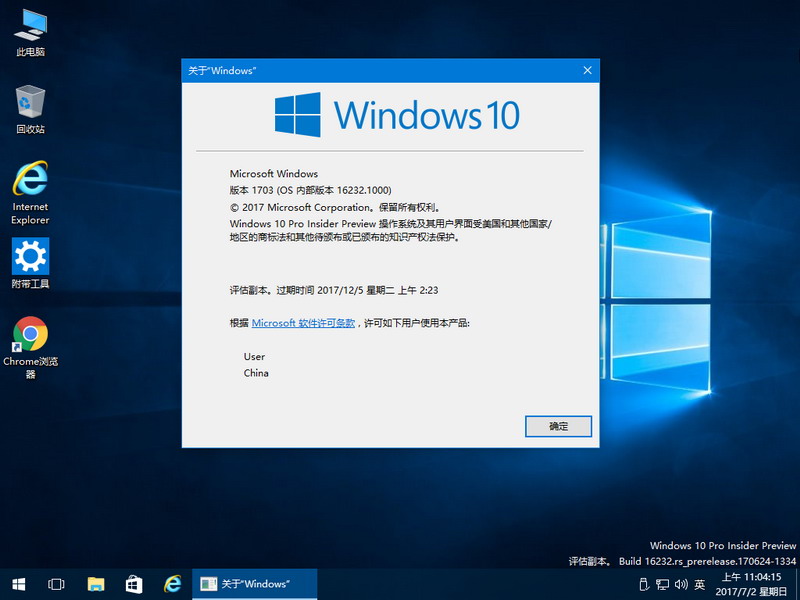
Task: Click the 确定 button in the dialog
Action: coord(558,426)
